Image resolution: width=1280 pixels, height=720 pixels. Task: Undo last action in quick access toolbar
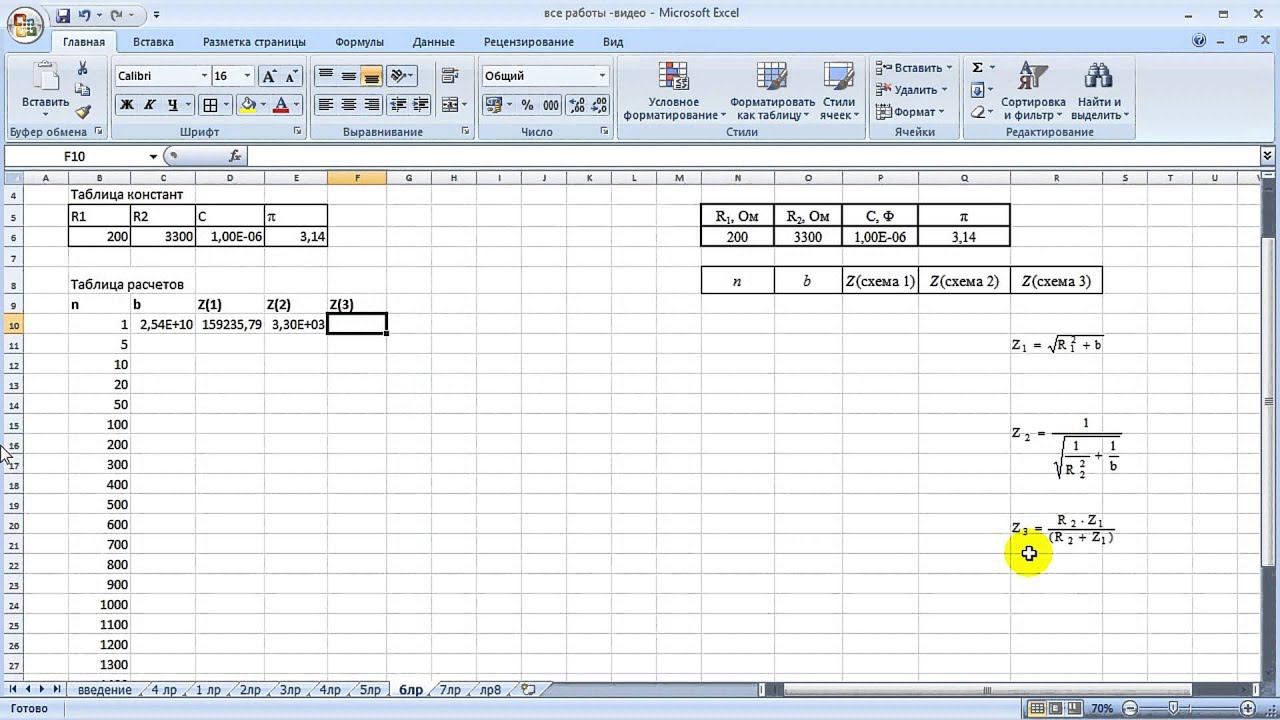(x=85, y=16)
